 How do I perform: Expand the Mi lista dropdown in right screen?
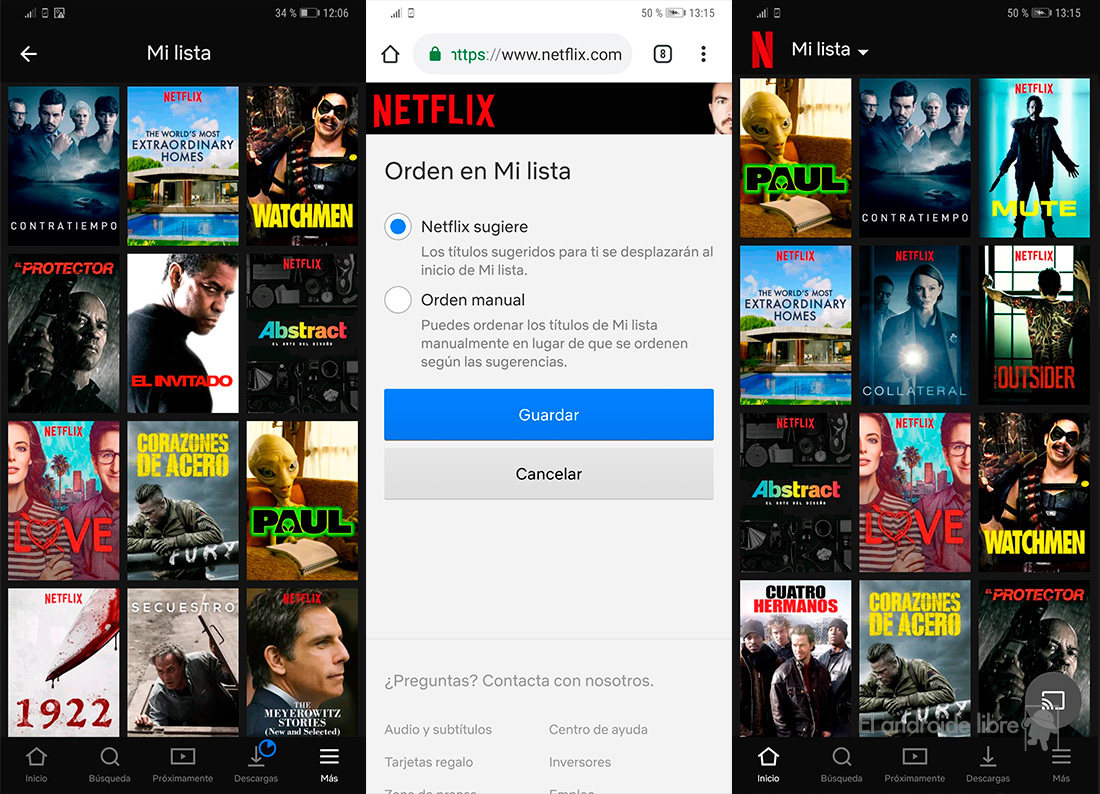pyautogui.click(x=830, y=50)
